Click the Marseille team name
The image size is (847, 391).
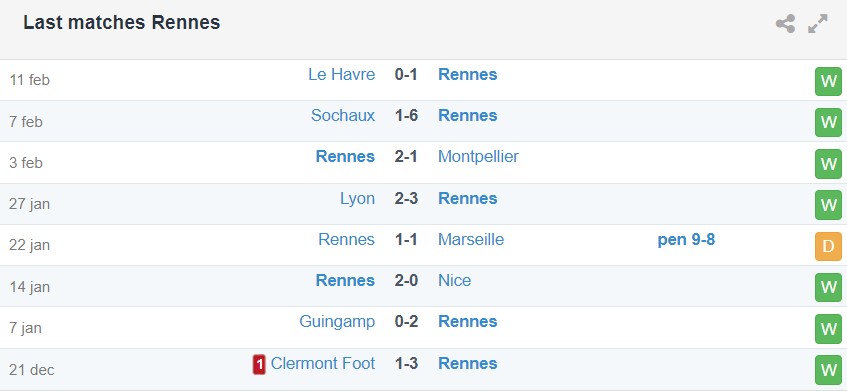coord(471,240)
